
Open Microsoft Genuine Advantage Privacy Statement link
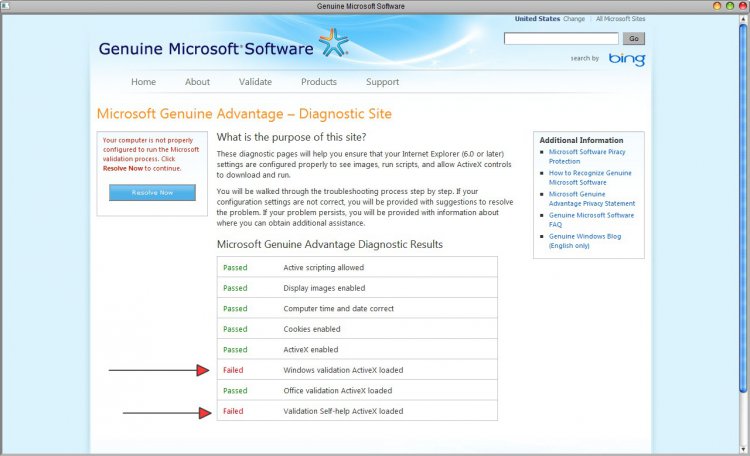coord(592,199)
